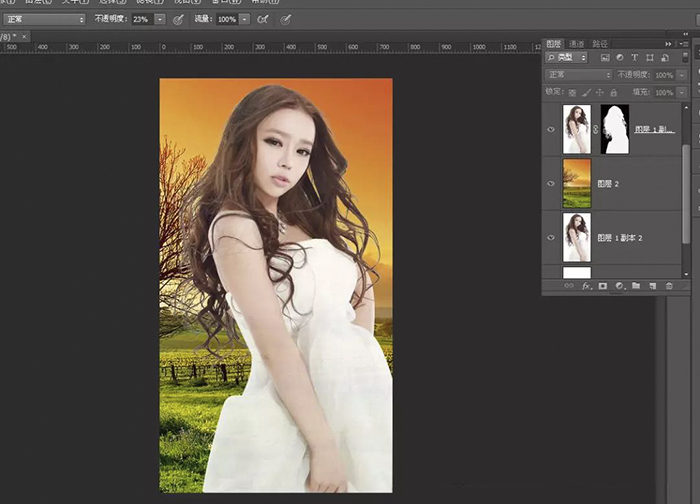Click the flow 100% value field
This screenshot has height=504, width=700.
pos(226,19)
